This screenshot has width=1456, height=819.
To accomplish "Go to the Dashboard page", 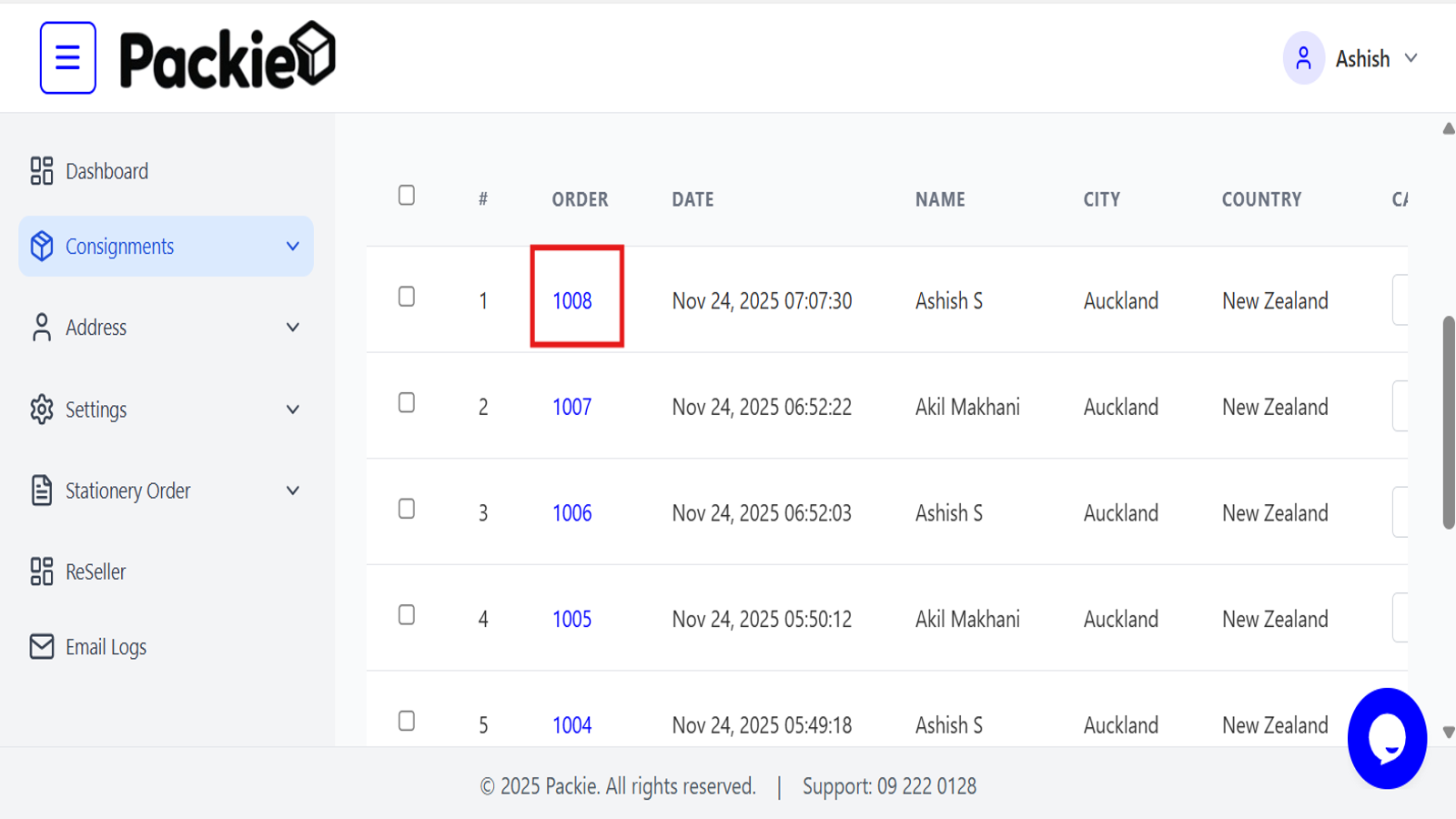I will 106,171.
